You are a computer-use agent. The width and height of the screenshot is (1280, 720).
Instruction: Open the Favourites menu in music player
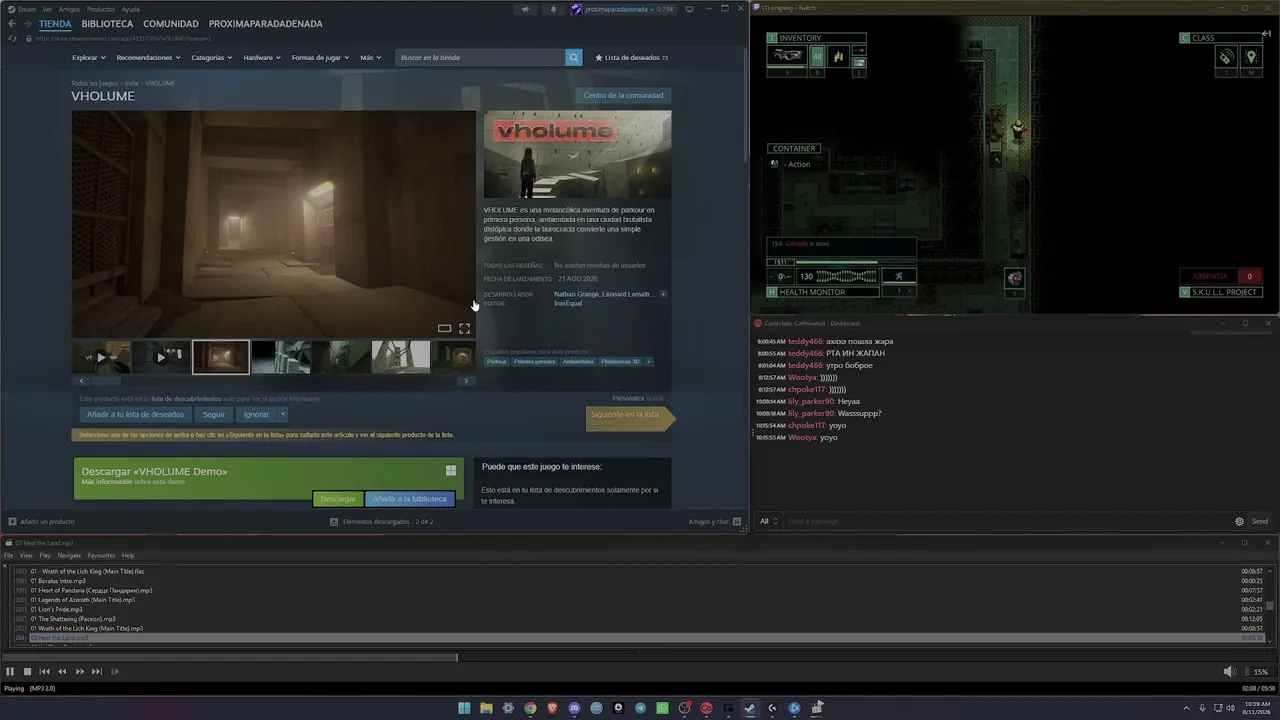point(101,556)
